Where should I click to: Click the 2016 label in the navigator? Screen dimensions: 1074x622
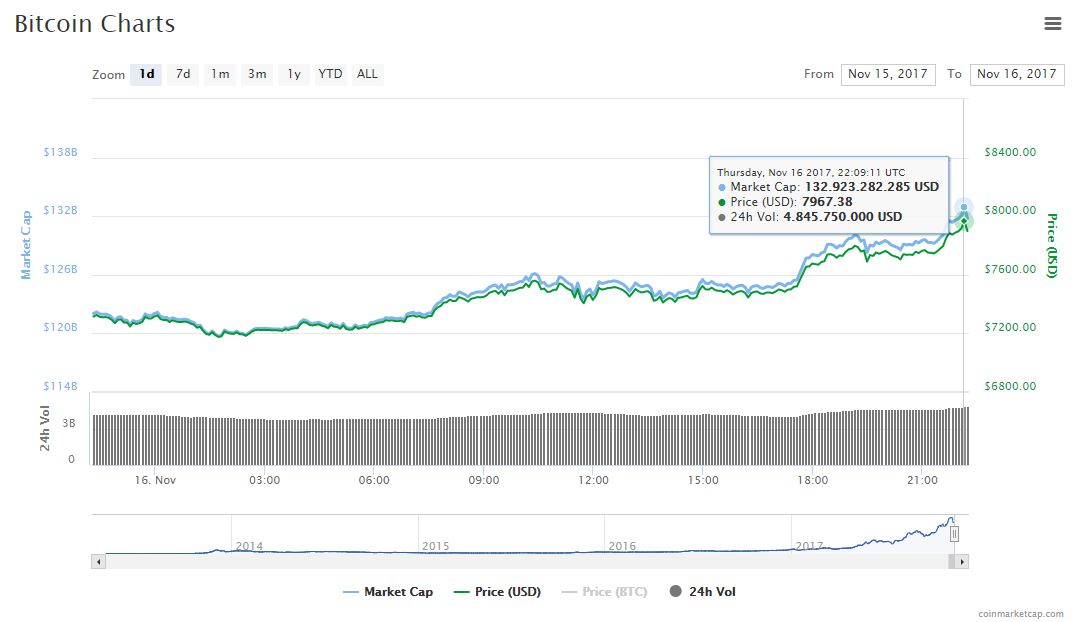click(x=622, y=546)
